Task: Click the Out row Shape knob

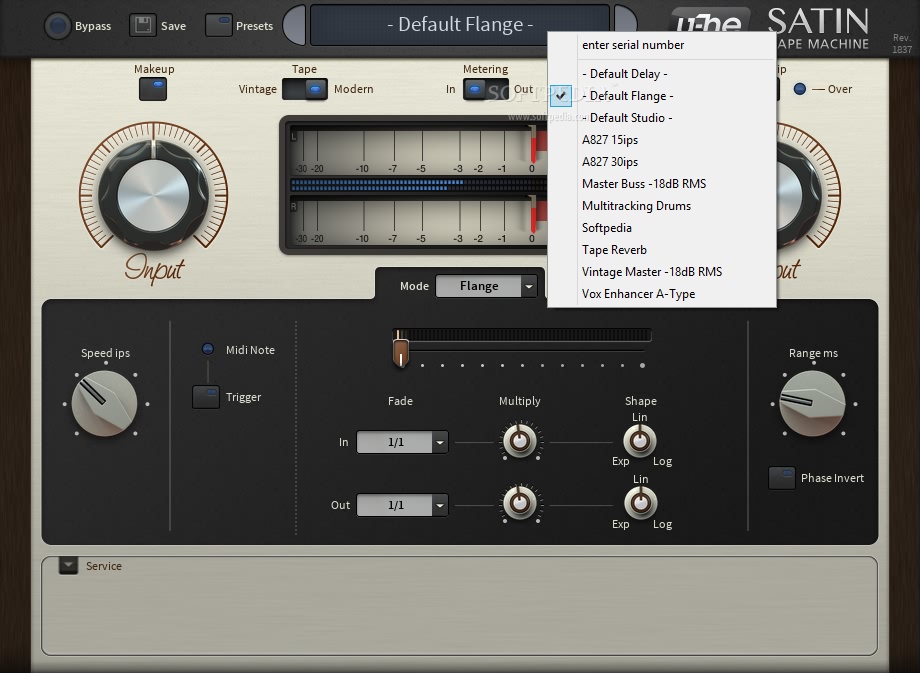Action: [x=640, y=503]
